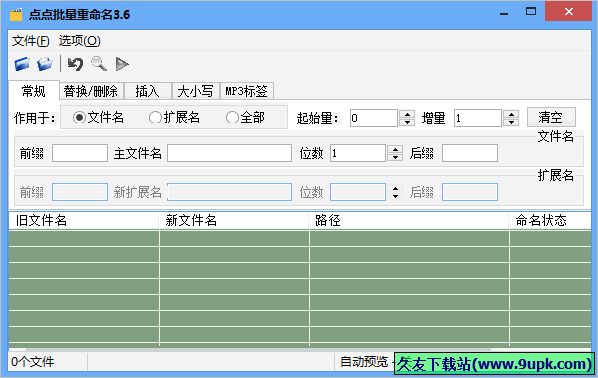Click the 0个文件 status bar text
The width and height of the screenshot is (598, 378).
[x=33, y=362]
